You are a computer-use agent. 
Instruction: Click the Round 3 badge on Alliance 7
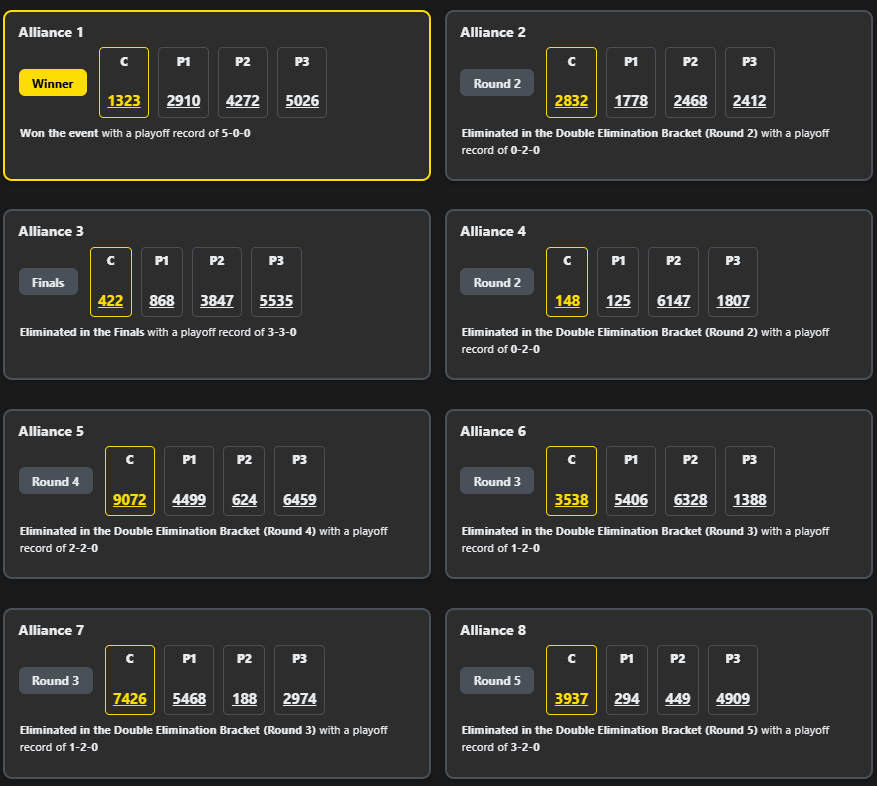pyautogui.click(x=56, y=680)
